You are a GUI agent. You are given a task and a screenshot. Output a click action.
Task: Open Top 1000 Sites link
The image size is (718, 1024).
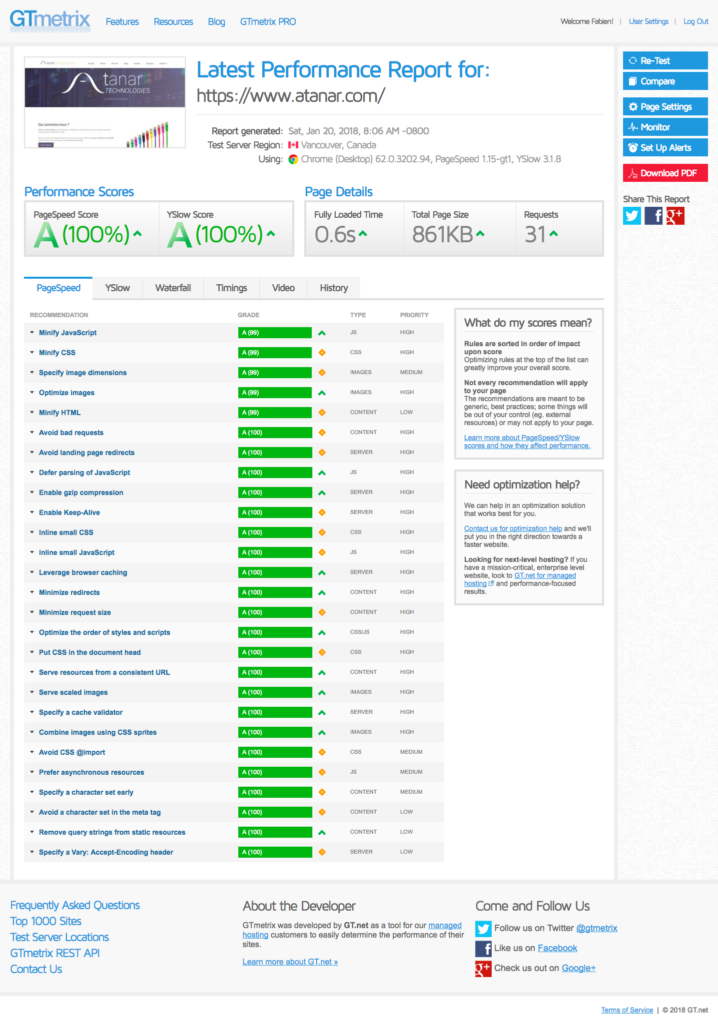coord(46,921)
